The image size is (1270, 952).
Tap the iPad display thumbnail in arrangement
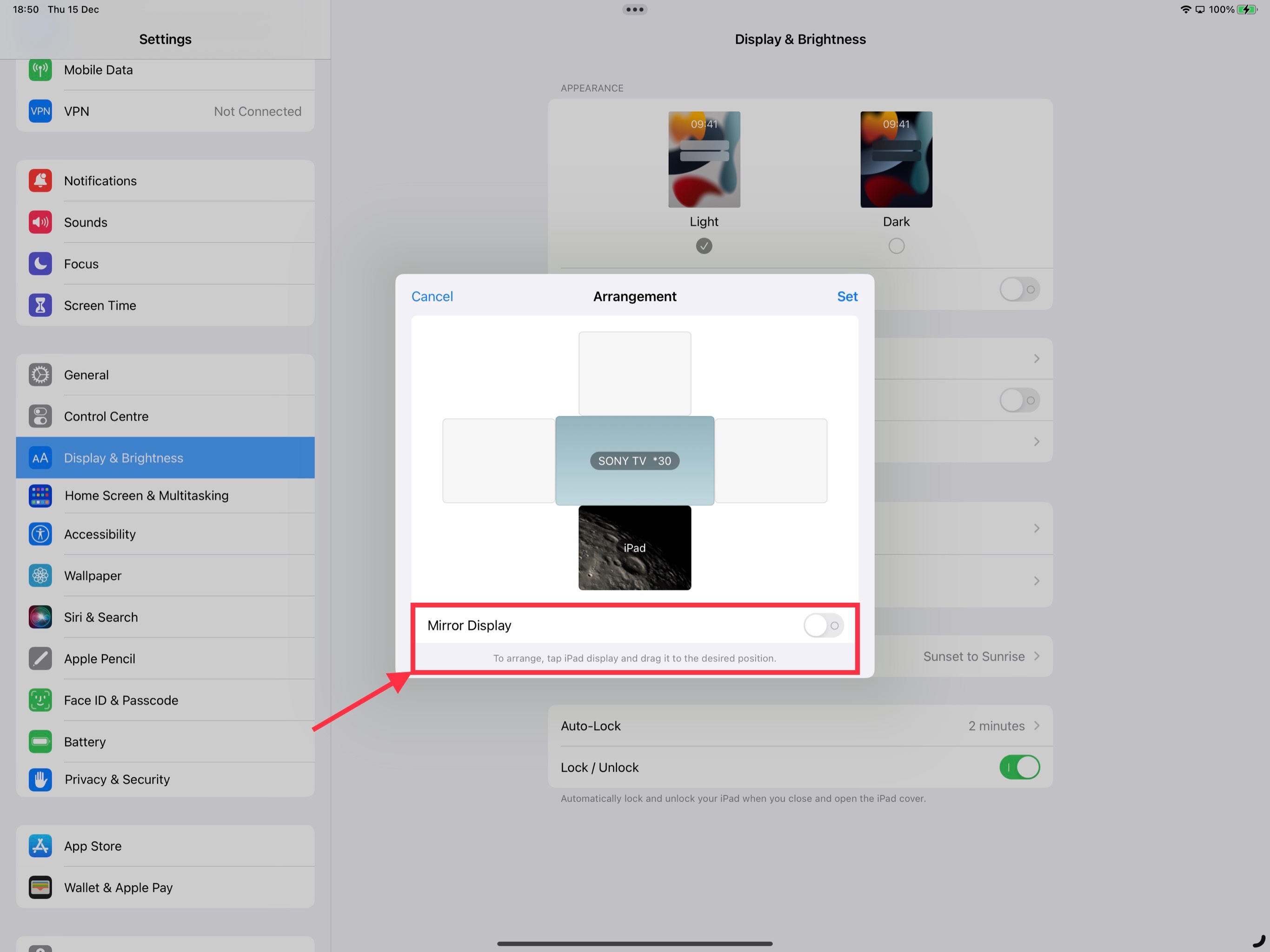point(634,548)
